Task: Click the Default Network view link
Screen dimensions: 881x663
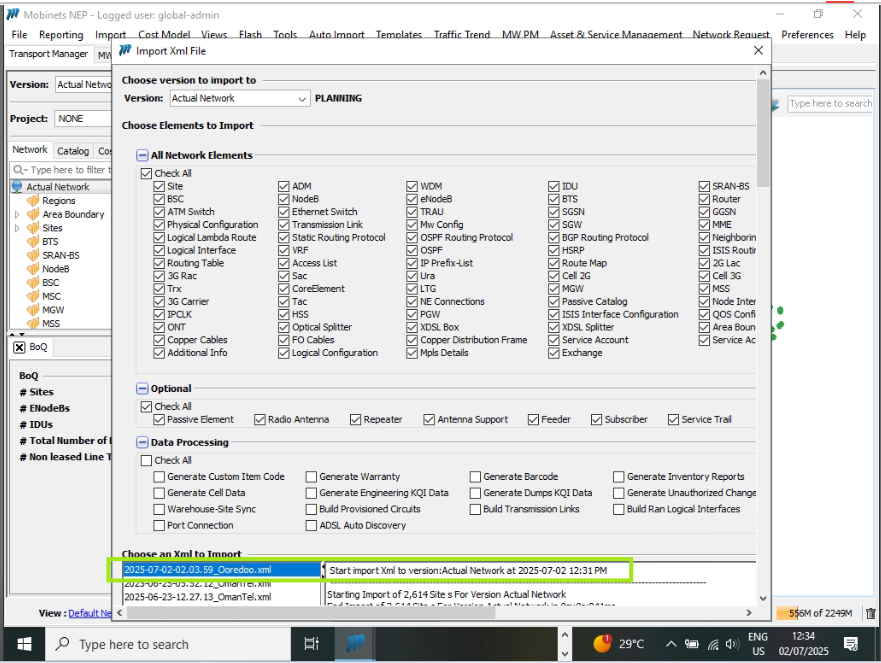Action: [x=89, y=613]
